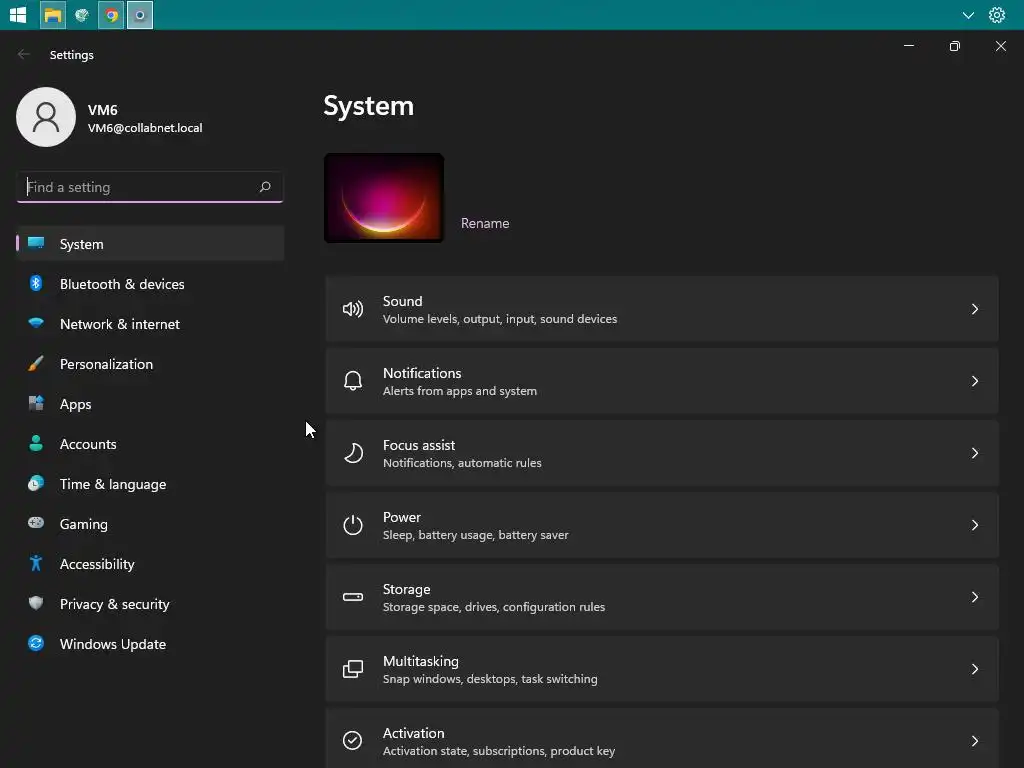The width and height of the screenshot is (1024, 768).
Task: Expand the Multitasking row chevron
Action: tap(974, 669)
